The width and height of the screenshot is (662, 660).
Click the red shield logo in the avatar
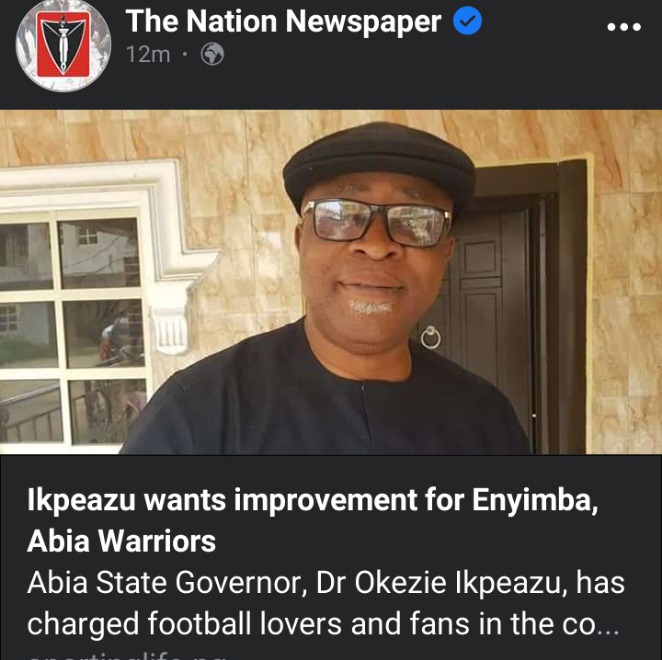(63, 44)
